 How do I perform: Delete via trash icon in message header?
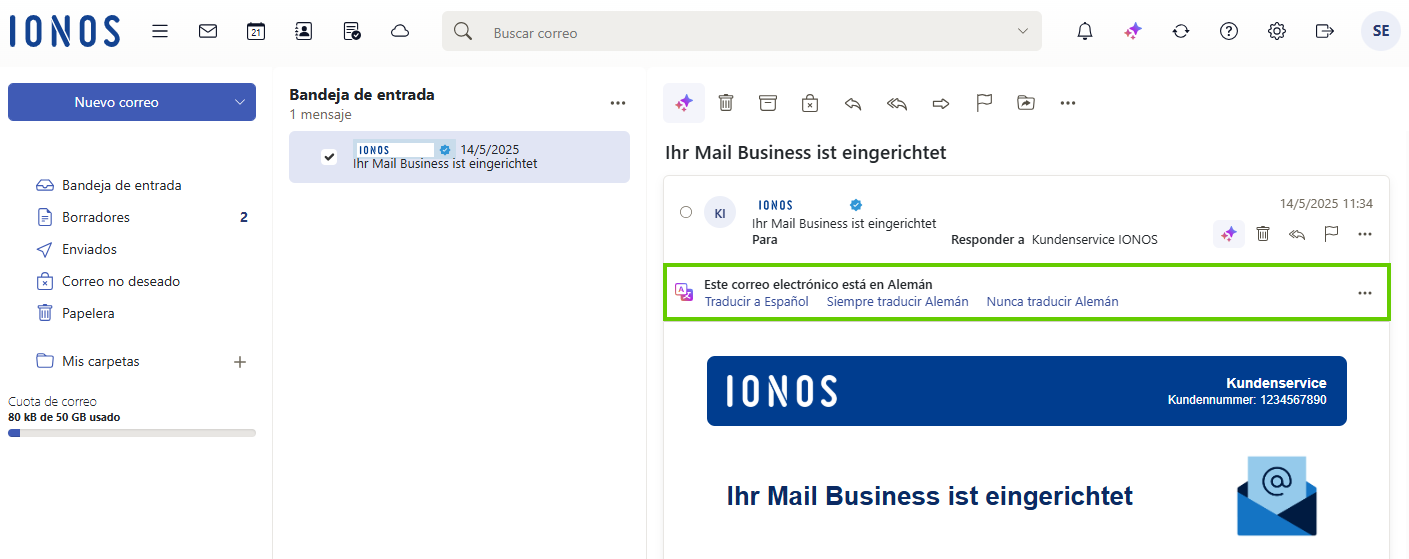coord(1263,234)
